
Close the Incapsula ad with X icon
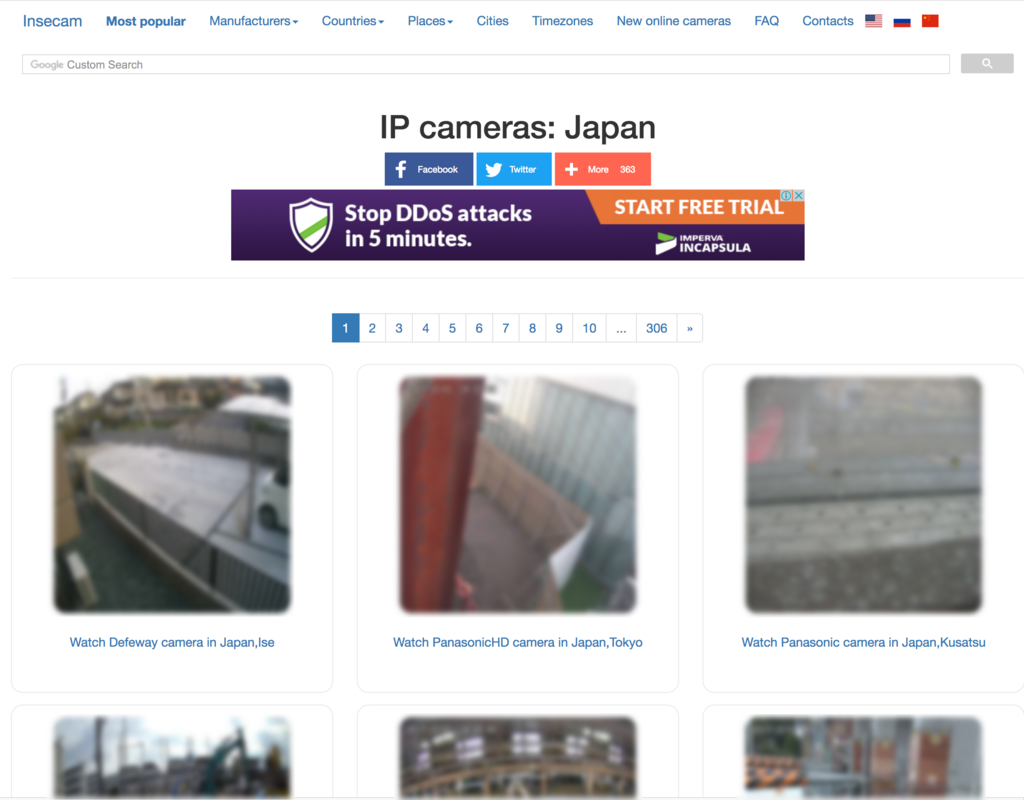799,195
